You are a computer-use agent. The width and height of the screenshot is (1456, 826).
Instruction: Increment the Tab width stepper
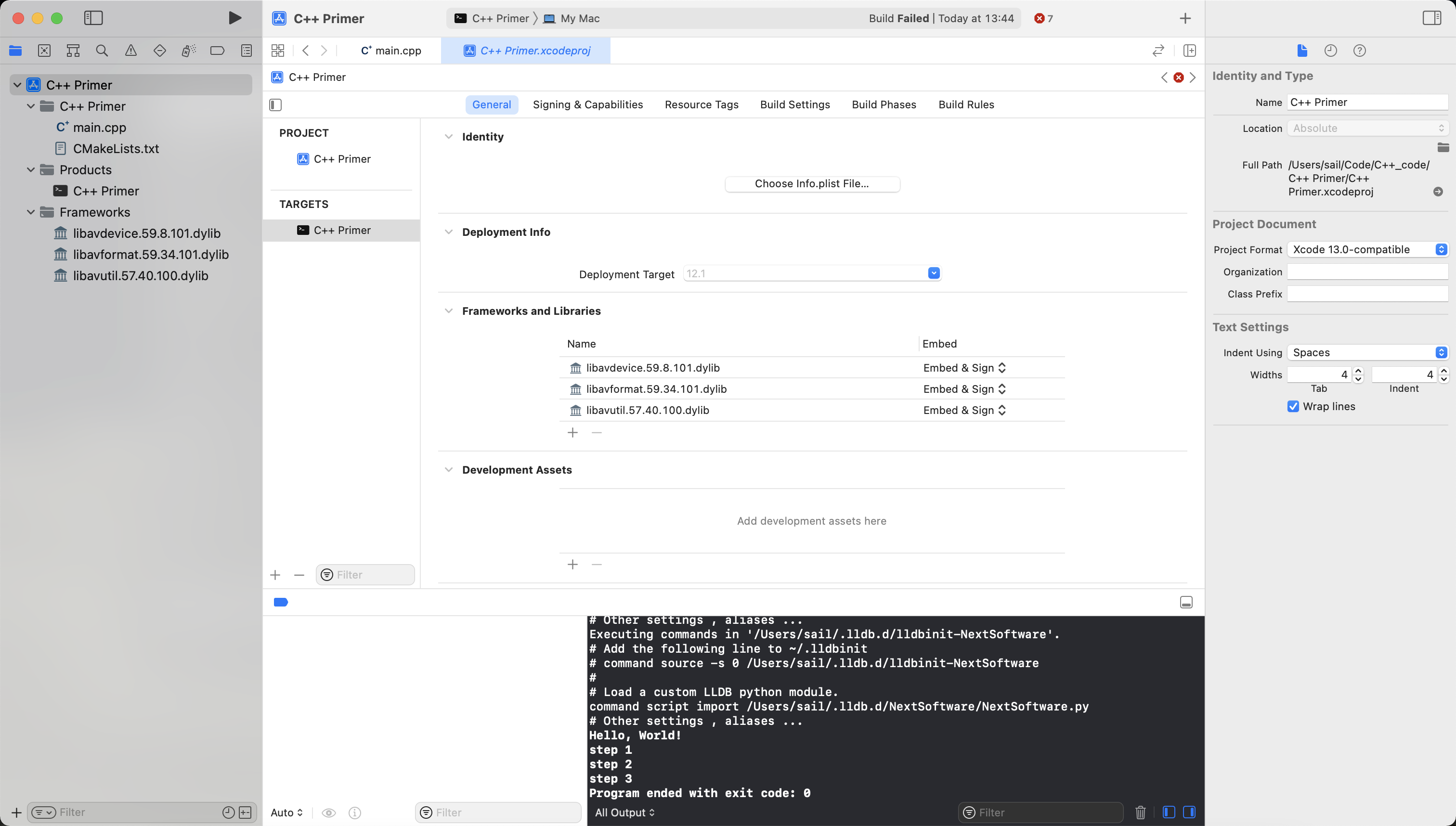pos(1358,371)
